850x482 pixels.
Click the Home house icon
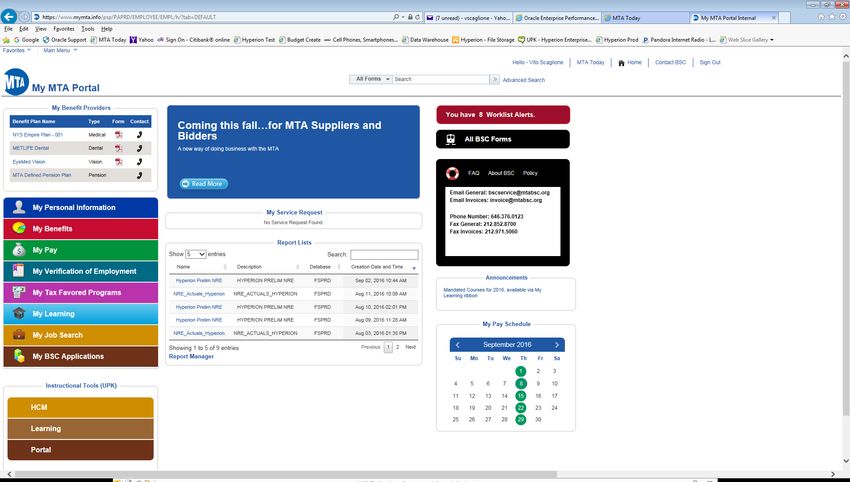pyautogui.click(x=621, y=63)
